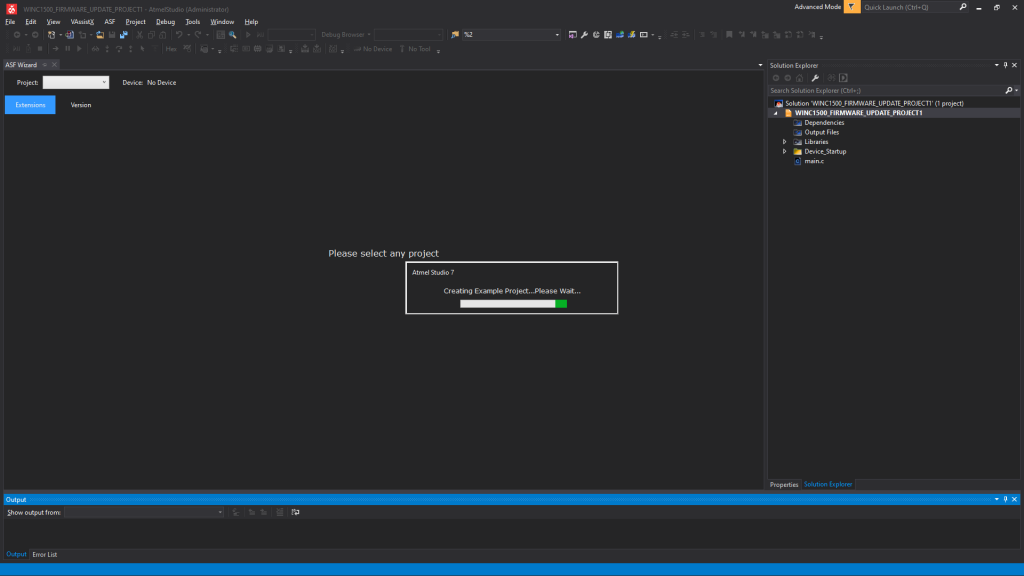Image resolution: width=1024 pixels, height=576 pixels.
Task: Select main.c in Solution Explorer
Action: point(814,161)
